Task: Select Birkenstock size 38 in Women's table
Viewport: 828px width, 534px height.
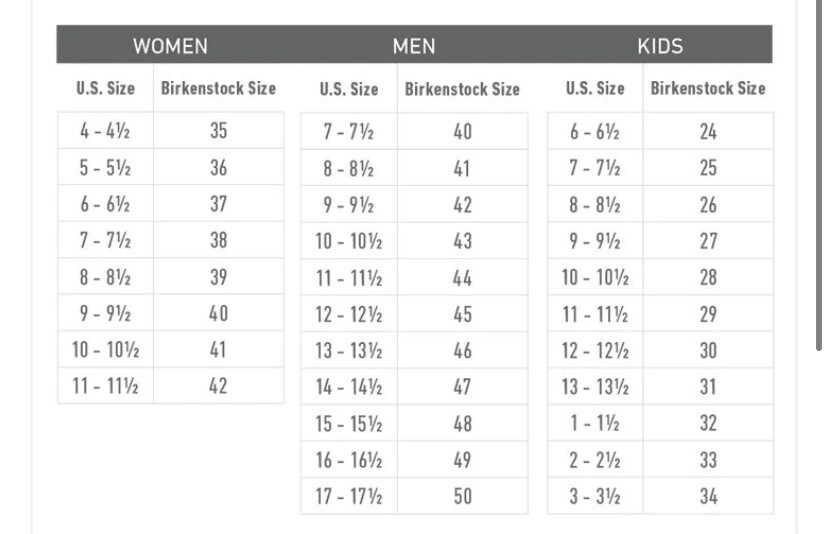Action: (218, 240)
